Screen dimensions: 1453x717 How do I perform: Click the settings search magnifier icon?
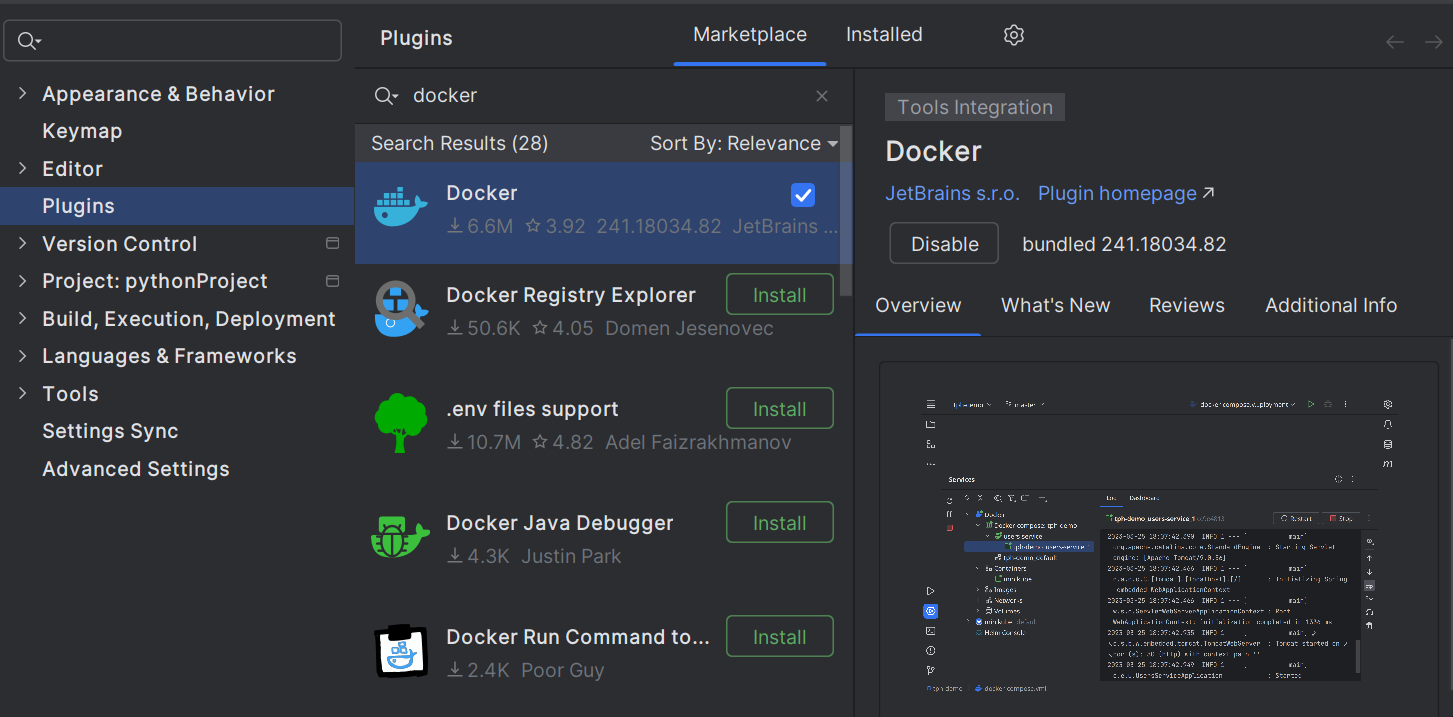tap(29, 41)
